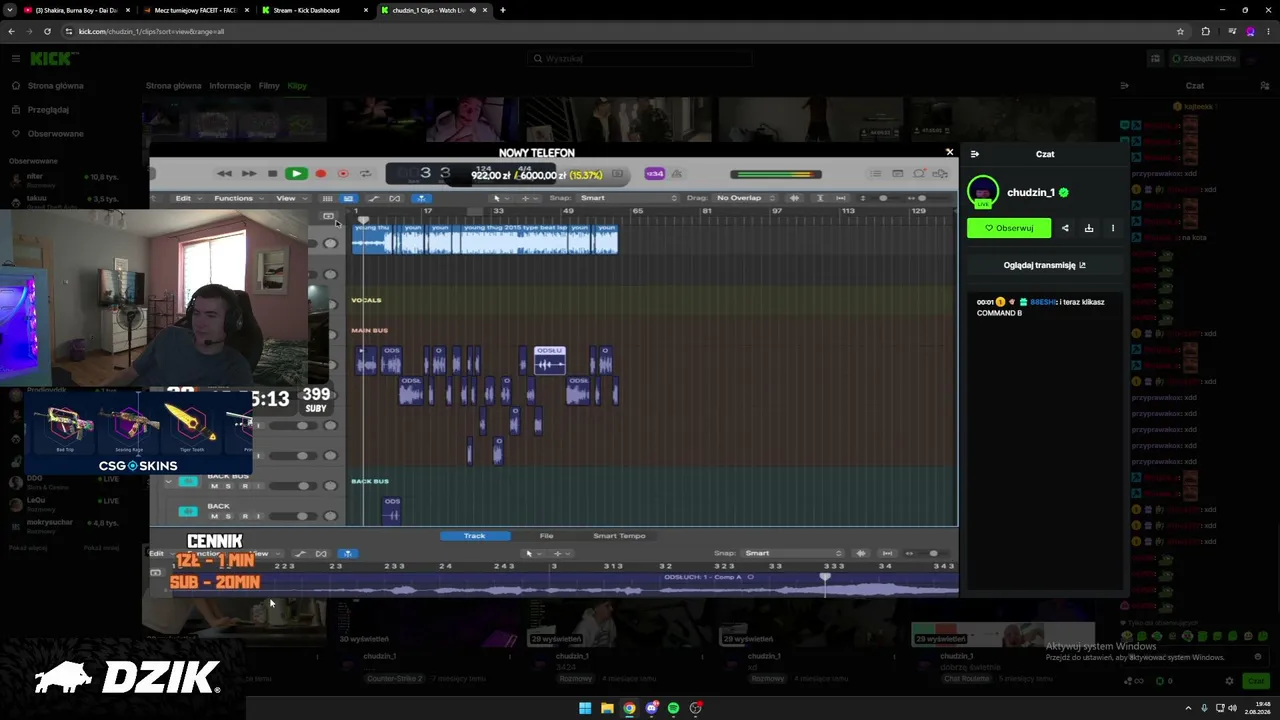The image size is (1280, 720).
Task: Open the browser extensions puzzle icon
Action: pyautogui.click(x=1205, y=31)
